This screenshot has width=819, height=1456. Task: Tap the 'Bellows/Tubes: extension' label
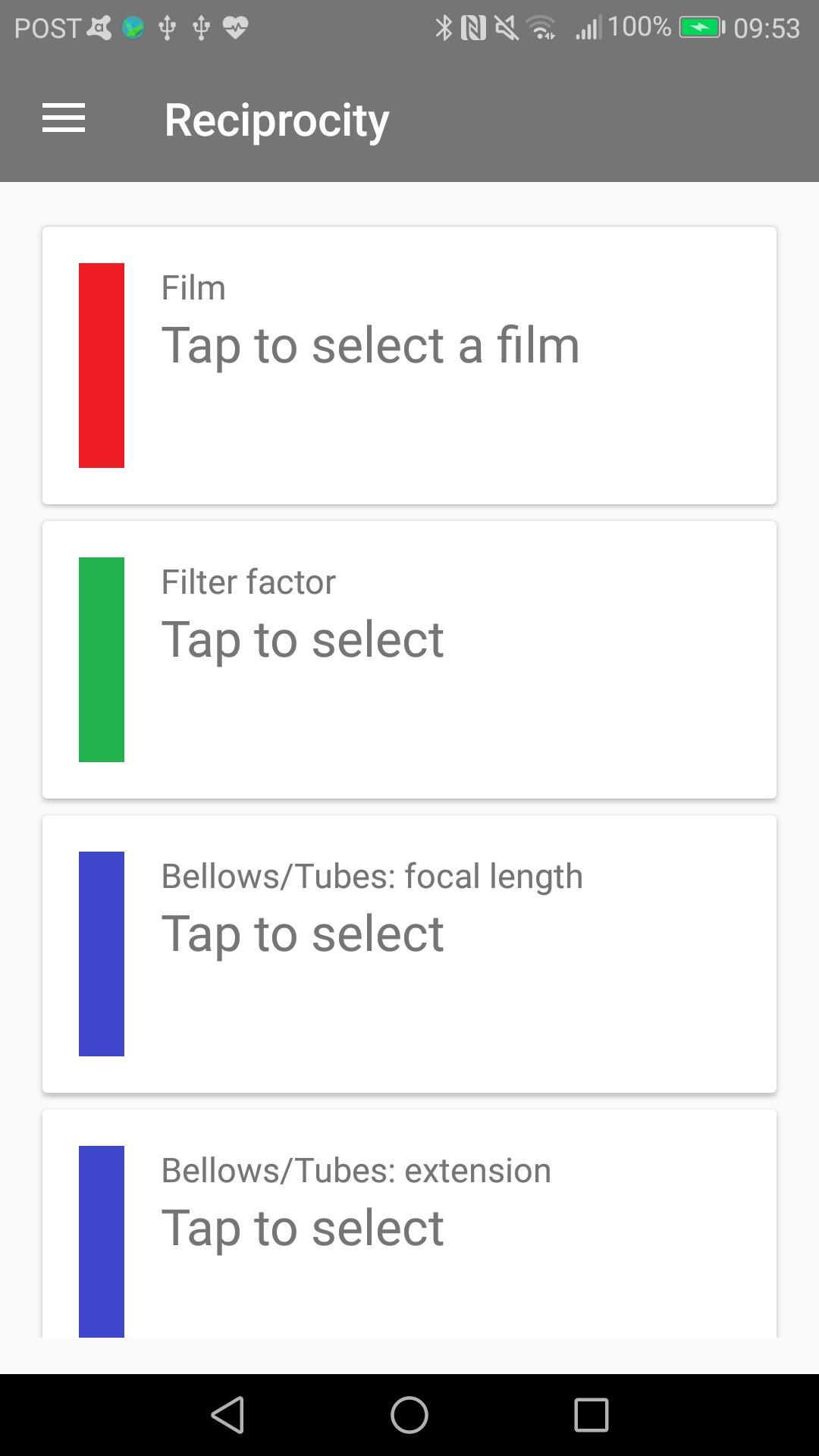pos(356,1170)
